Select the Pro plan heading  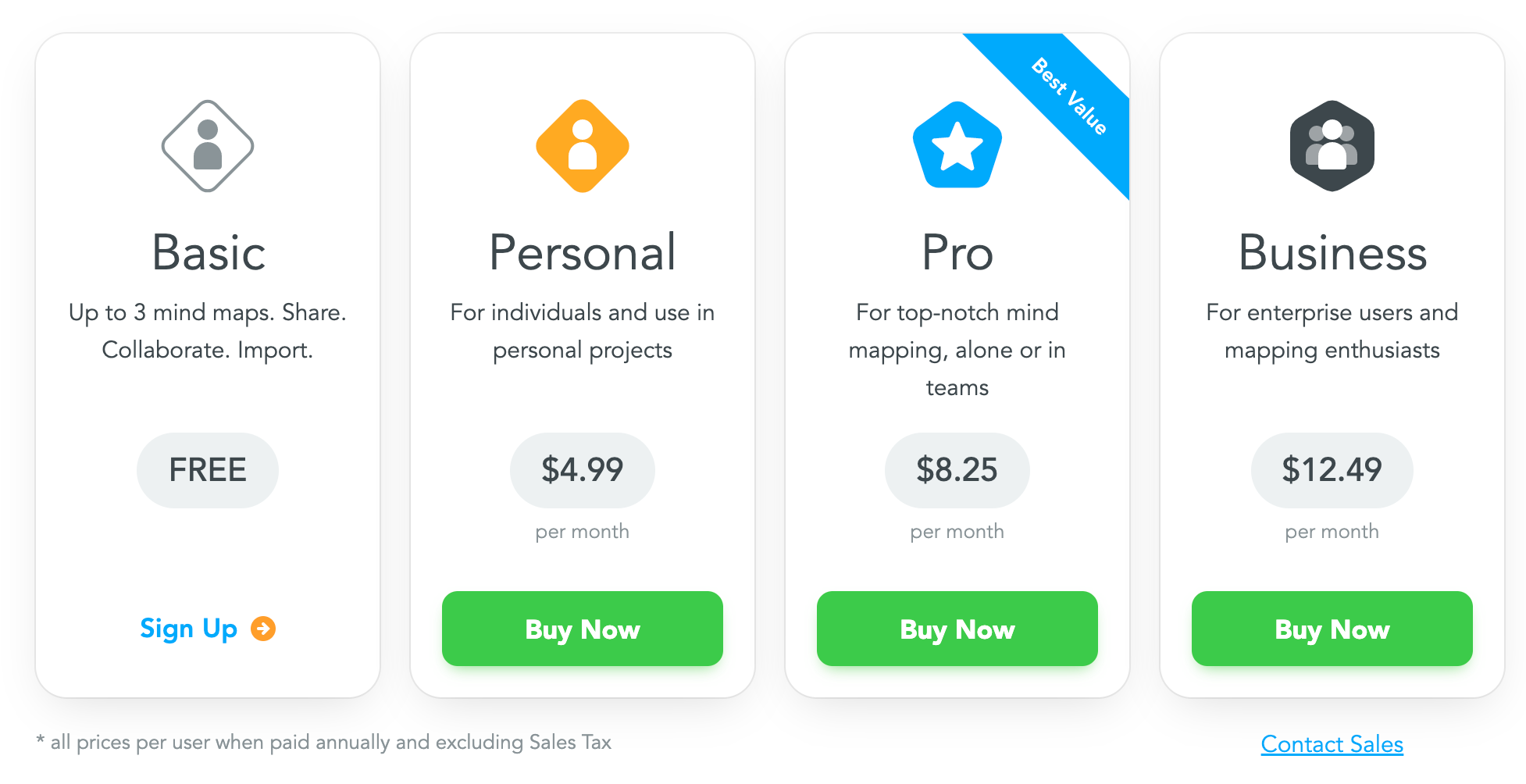pos(957,253)
